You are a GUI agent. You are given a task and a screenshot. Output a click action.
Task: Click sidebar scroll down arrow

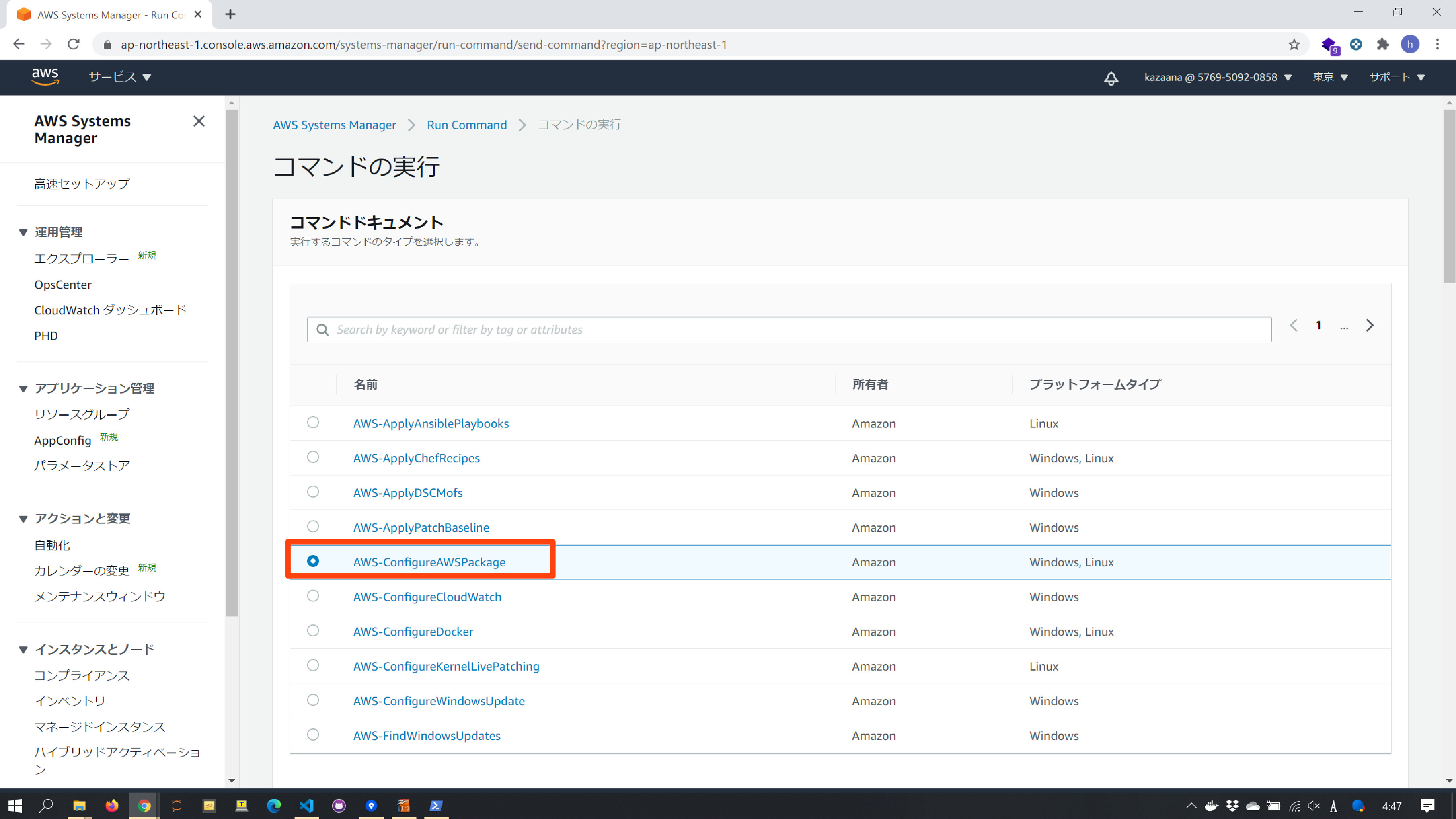click(232, 781)
